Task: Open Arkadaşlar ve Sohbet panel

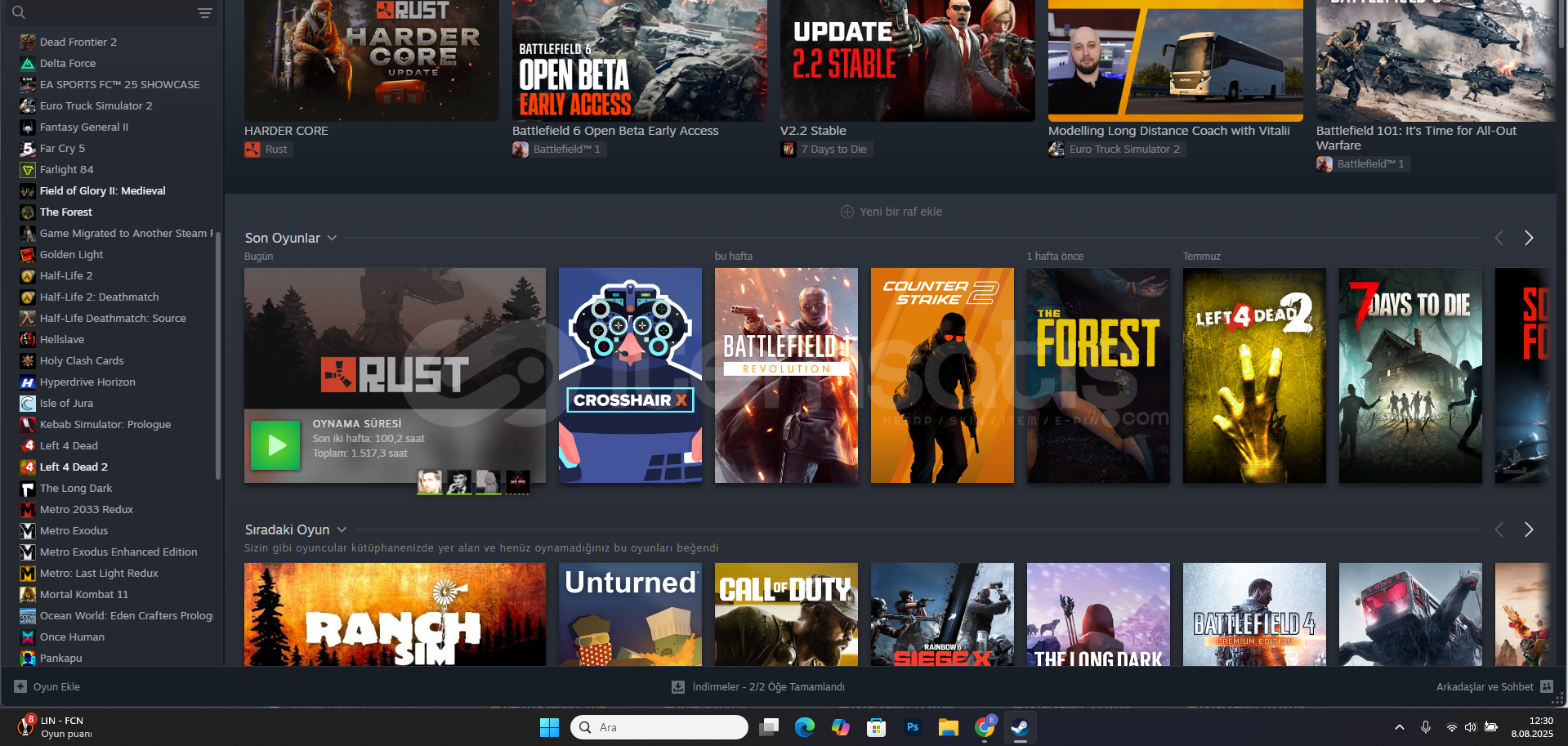Action: point(1494,686)
